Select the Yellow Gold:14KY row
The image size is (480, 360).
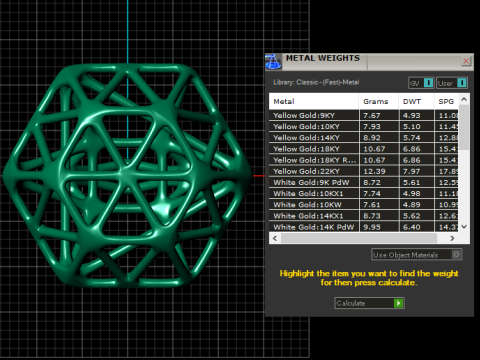[364, 138]
